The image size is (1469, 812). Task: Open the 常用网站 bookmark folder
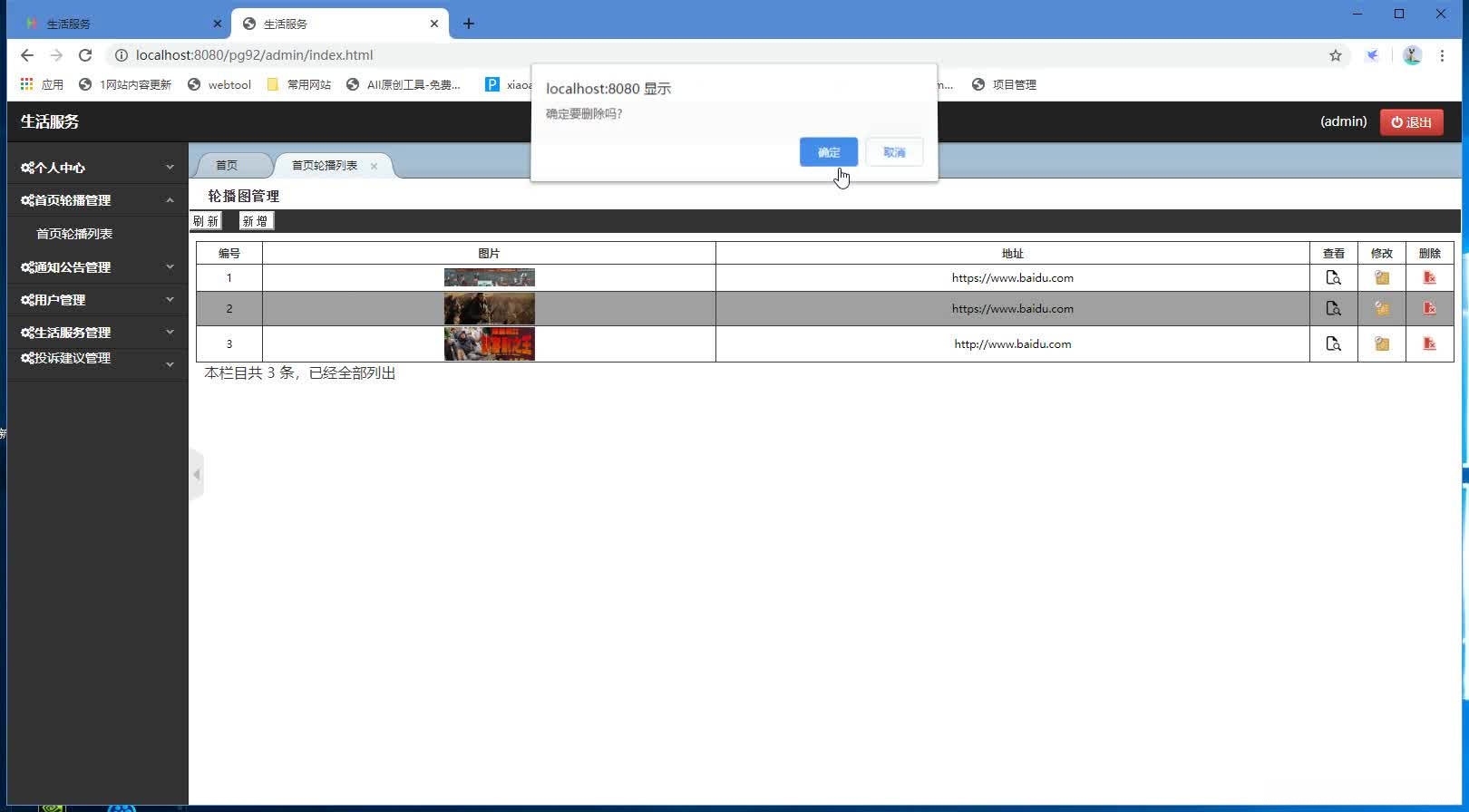pyautogui.click(x=299, y=84)
